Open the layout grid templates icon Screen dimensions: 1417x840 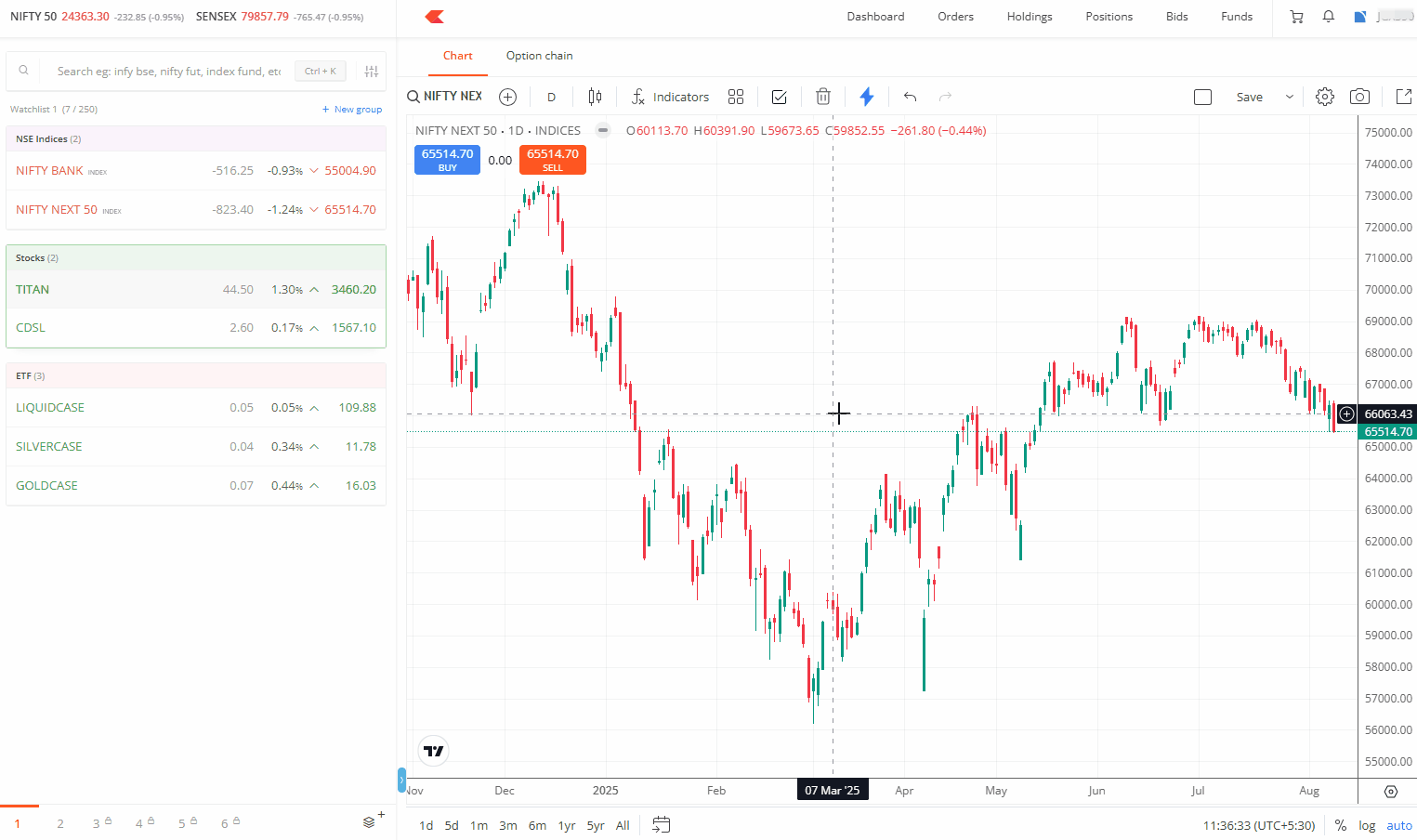pos(736,97)
